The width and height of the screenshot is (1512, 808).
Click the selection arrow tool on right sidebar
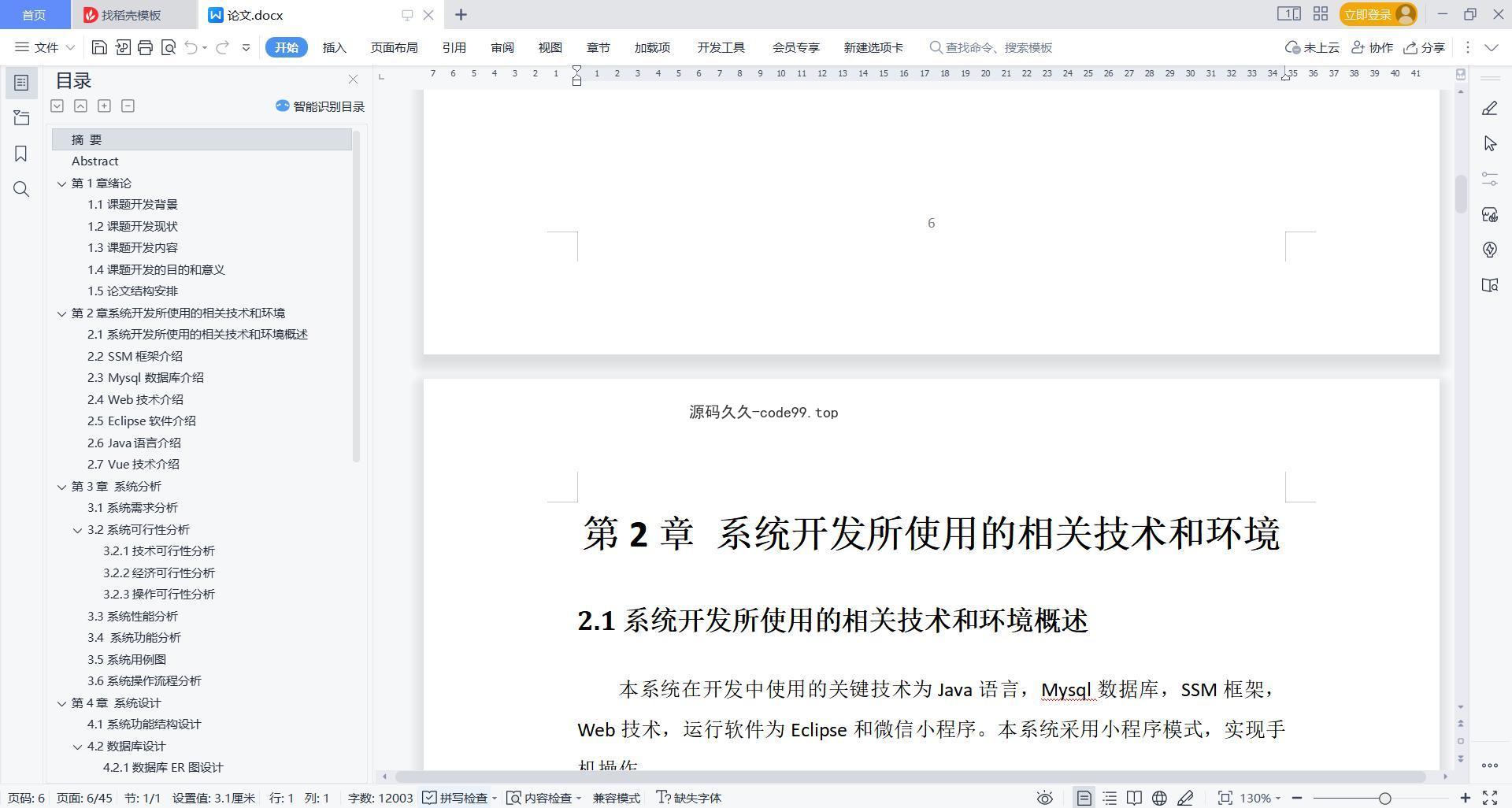click(1489, 143)
